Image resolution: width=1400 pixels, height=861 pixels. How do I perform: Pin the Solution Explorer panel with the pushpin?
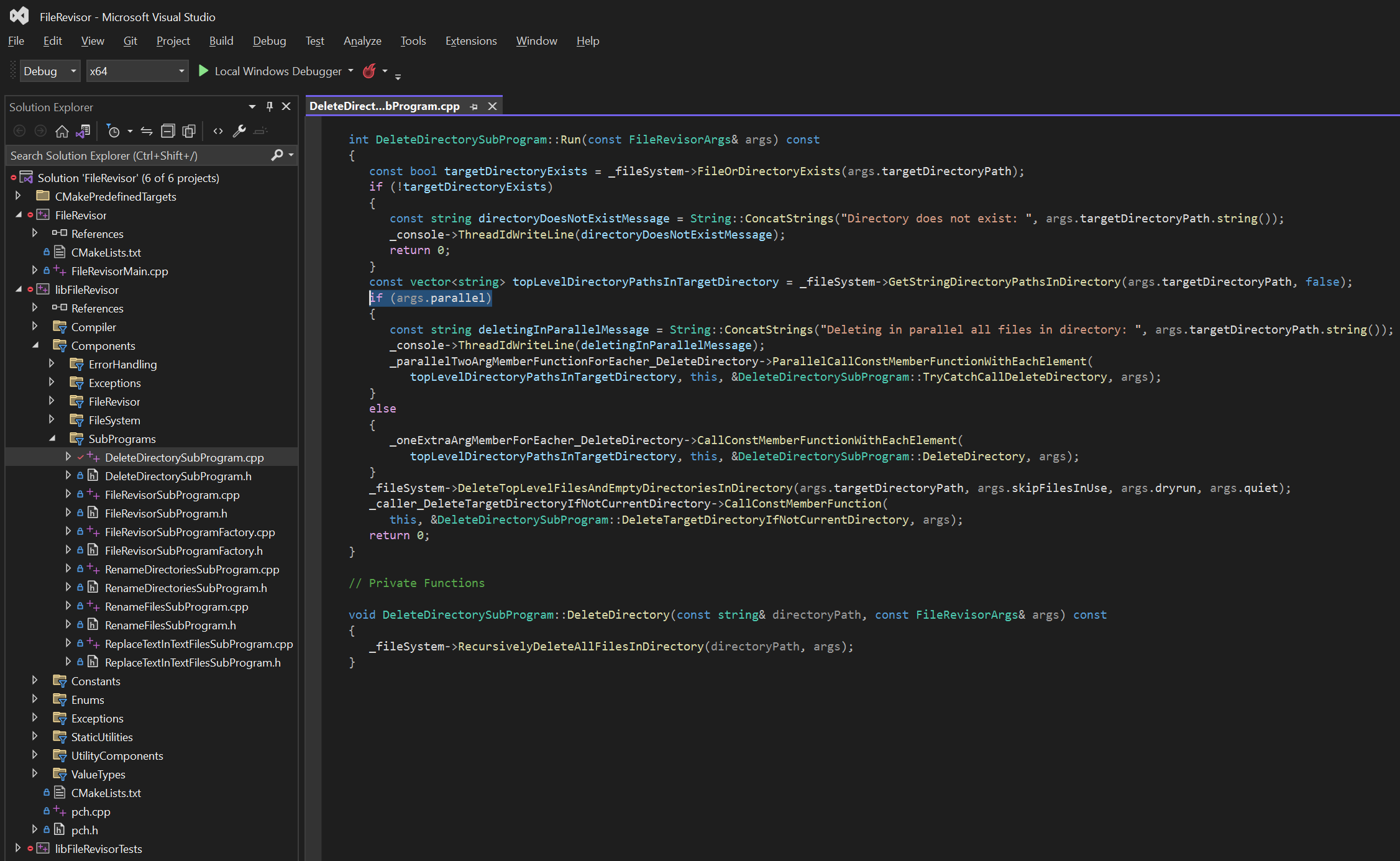[269, 107]
